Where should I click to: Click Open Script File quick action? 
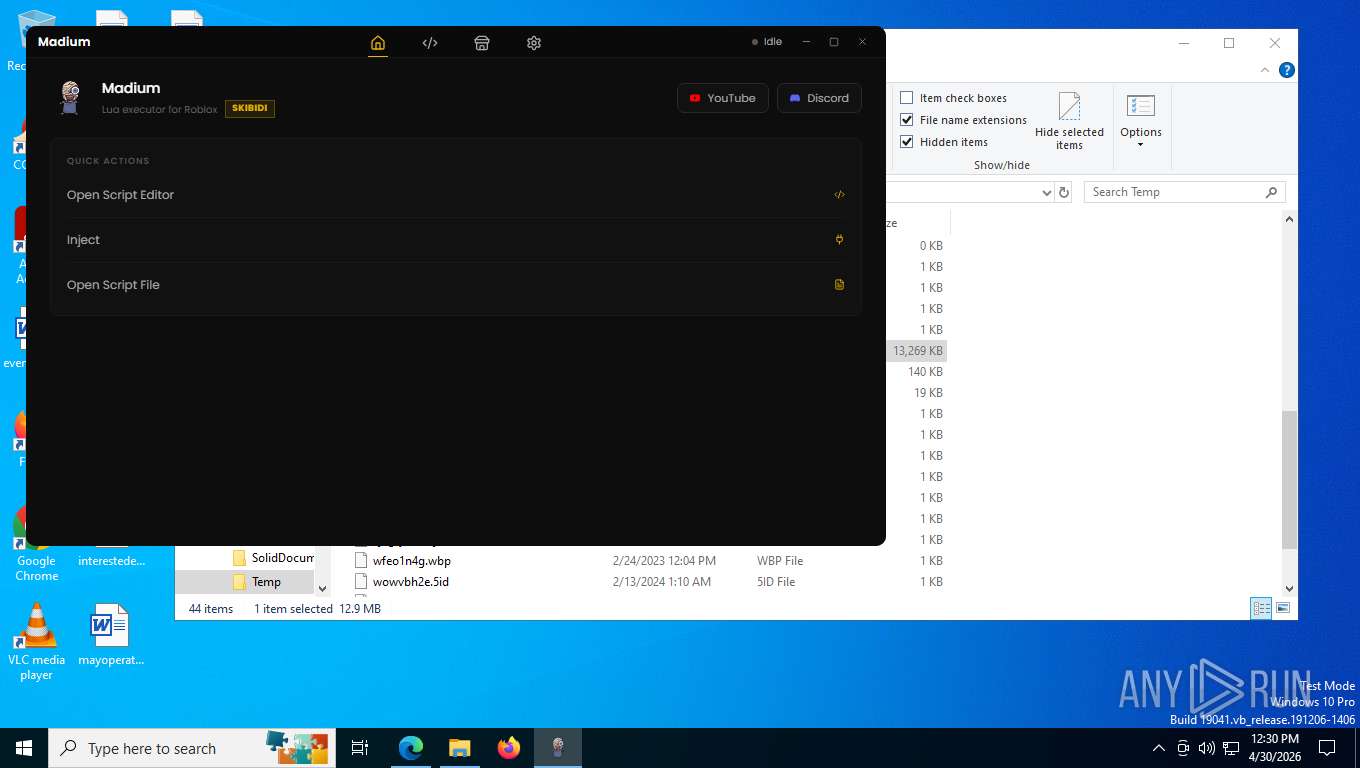tap(456, 285)
